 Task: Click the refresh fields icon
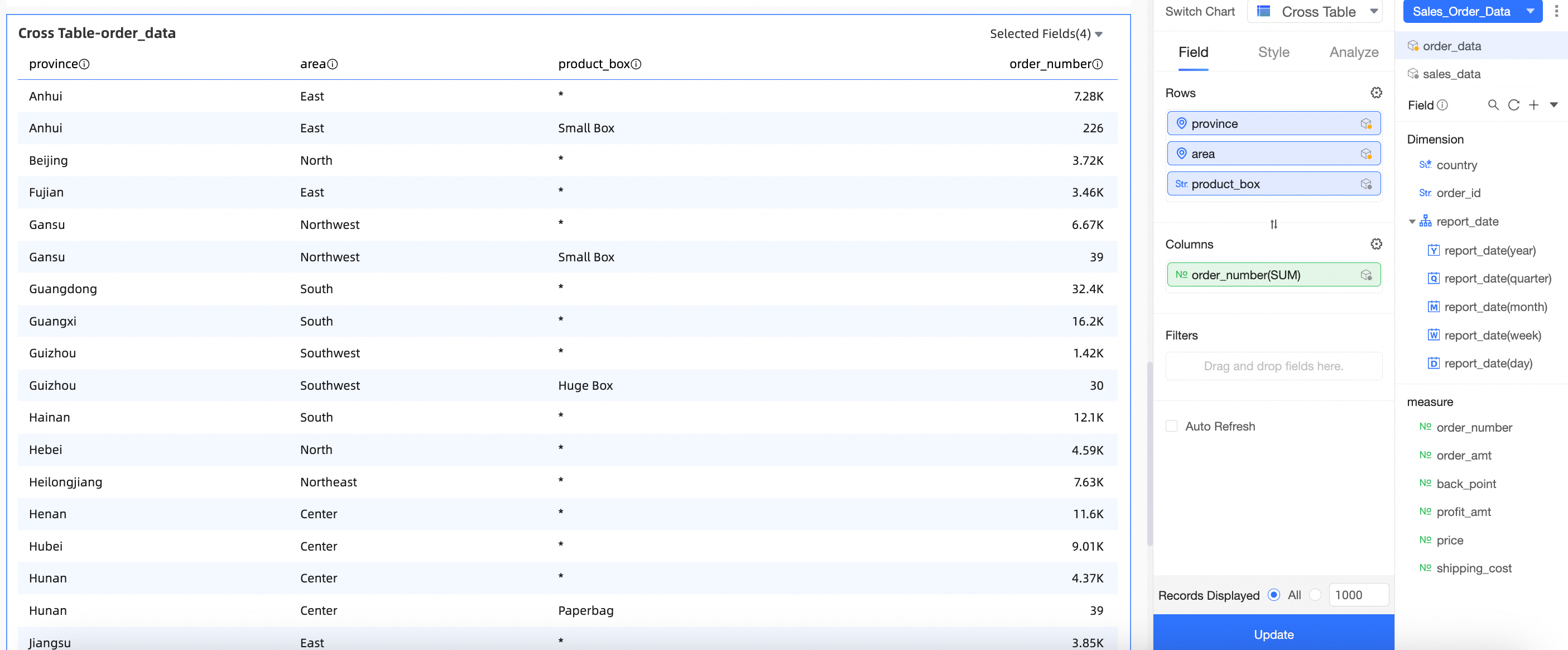coord(1513,106)
